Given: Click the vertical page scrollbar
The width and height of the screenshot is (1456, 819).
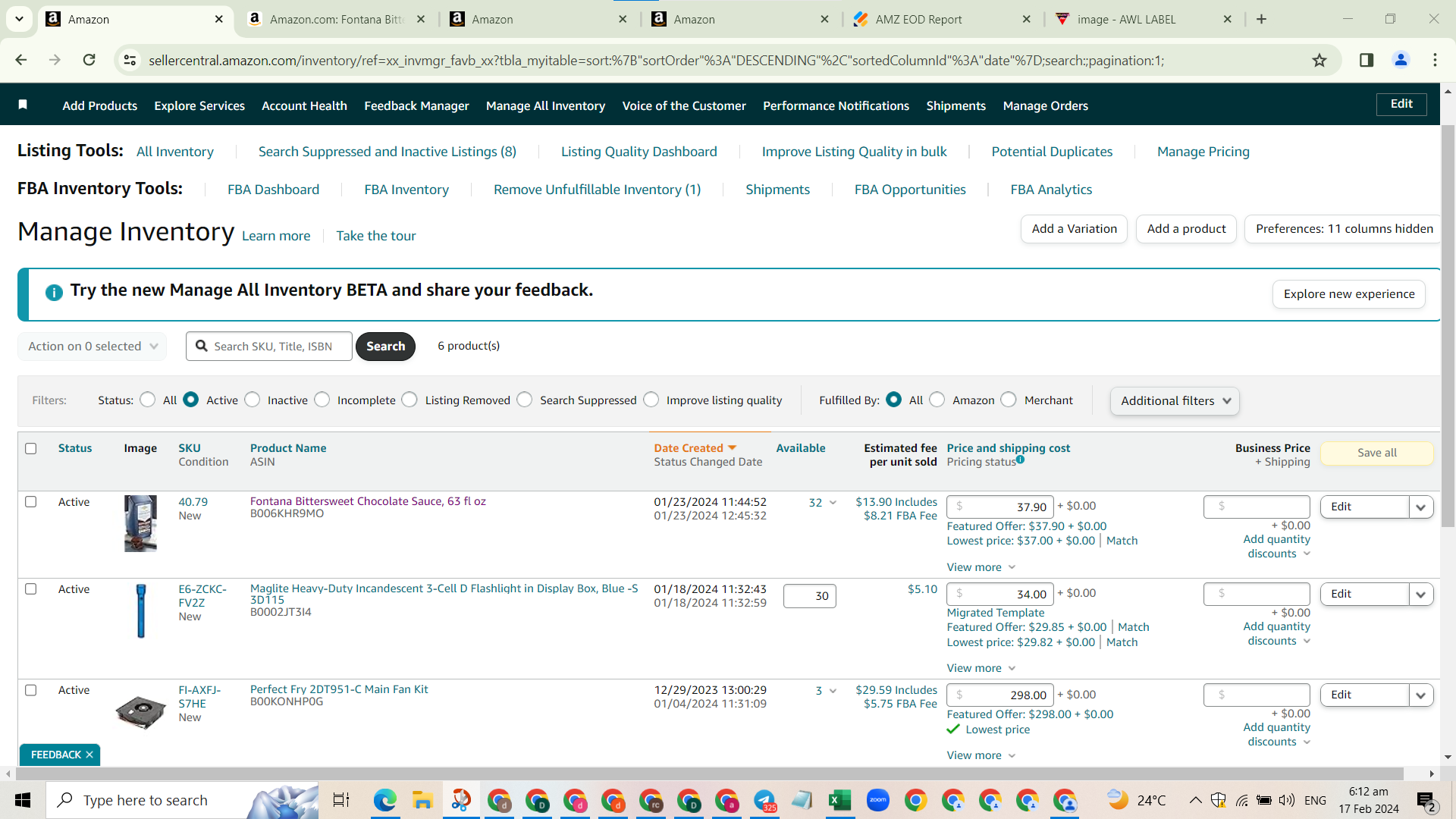Looking at the screenshot, I should pos(1448,326).
